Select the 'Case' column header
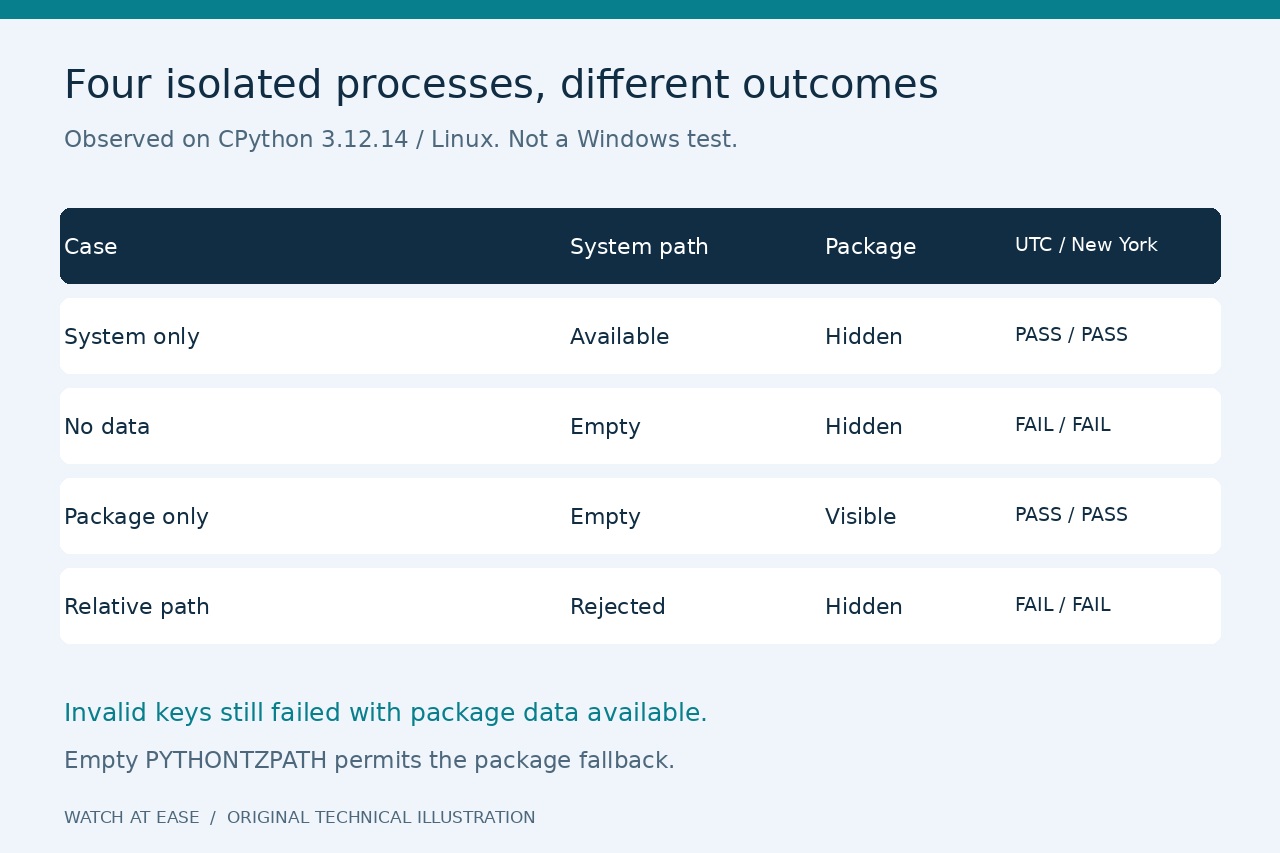This screenshot has height=853, width=1280. click(x=91, y=247)
